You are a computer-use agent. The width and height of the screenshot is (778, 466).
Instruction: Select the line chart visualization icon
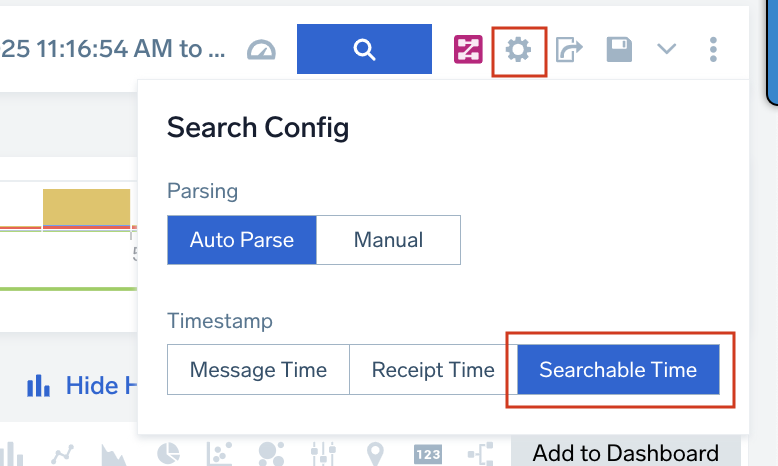point(62,454)
